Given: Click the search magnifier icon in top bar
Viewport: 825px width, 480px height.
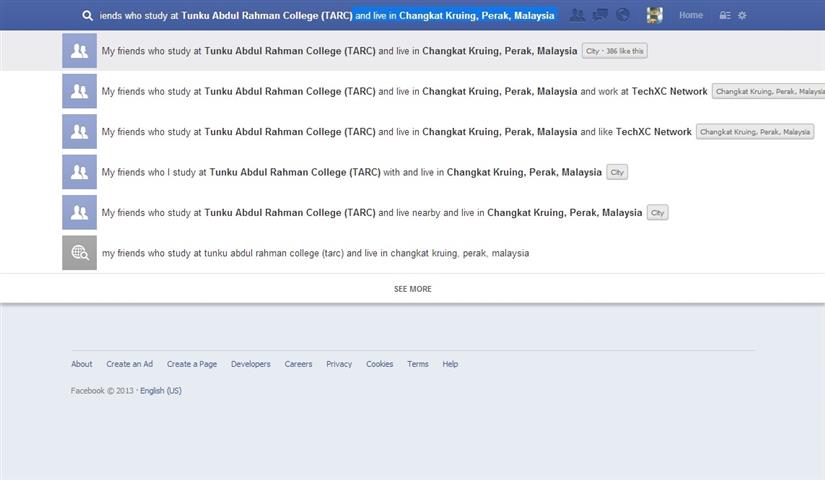Looking at the screenshot, I should point(87,16).
